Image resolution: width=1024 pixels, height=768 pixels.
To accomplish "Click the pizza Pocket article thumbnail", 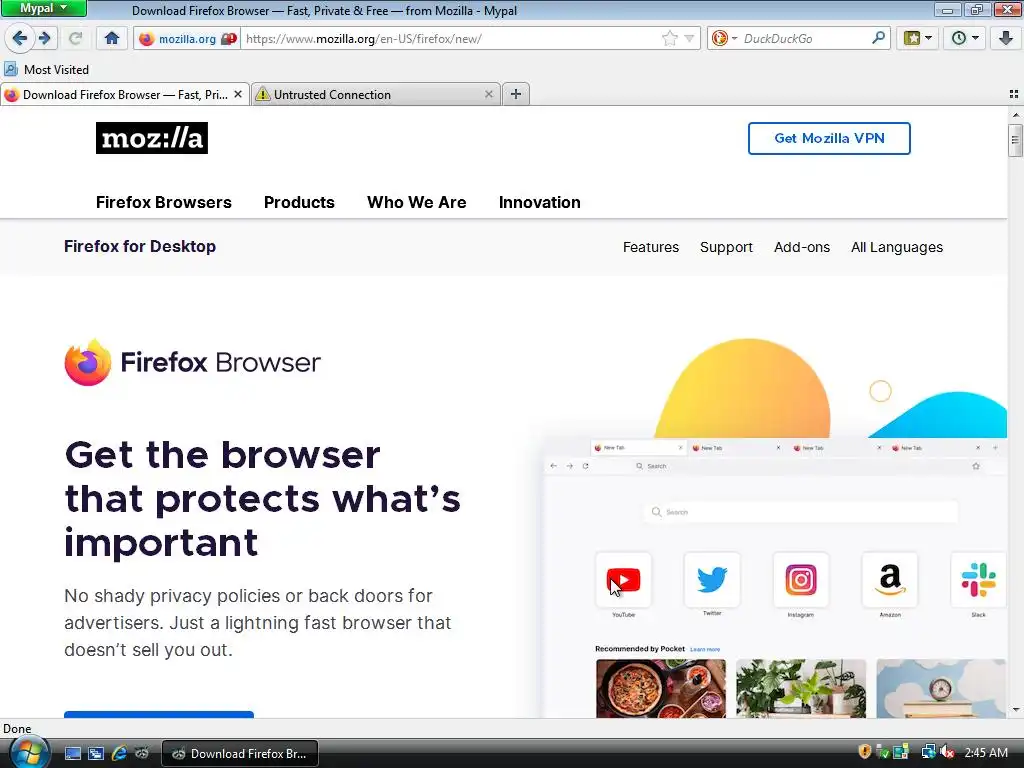I will tap(661, 688).
